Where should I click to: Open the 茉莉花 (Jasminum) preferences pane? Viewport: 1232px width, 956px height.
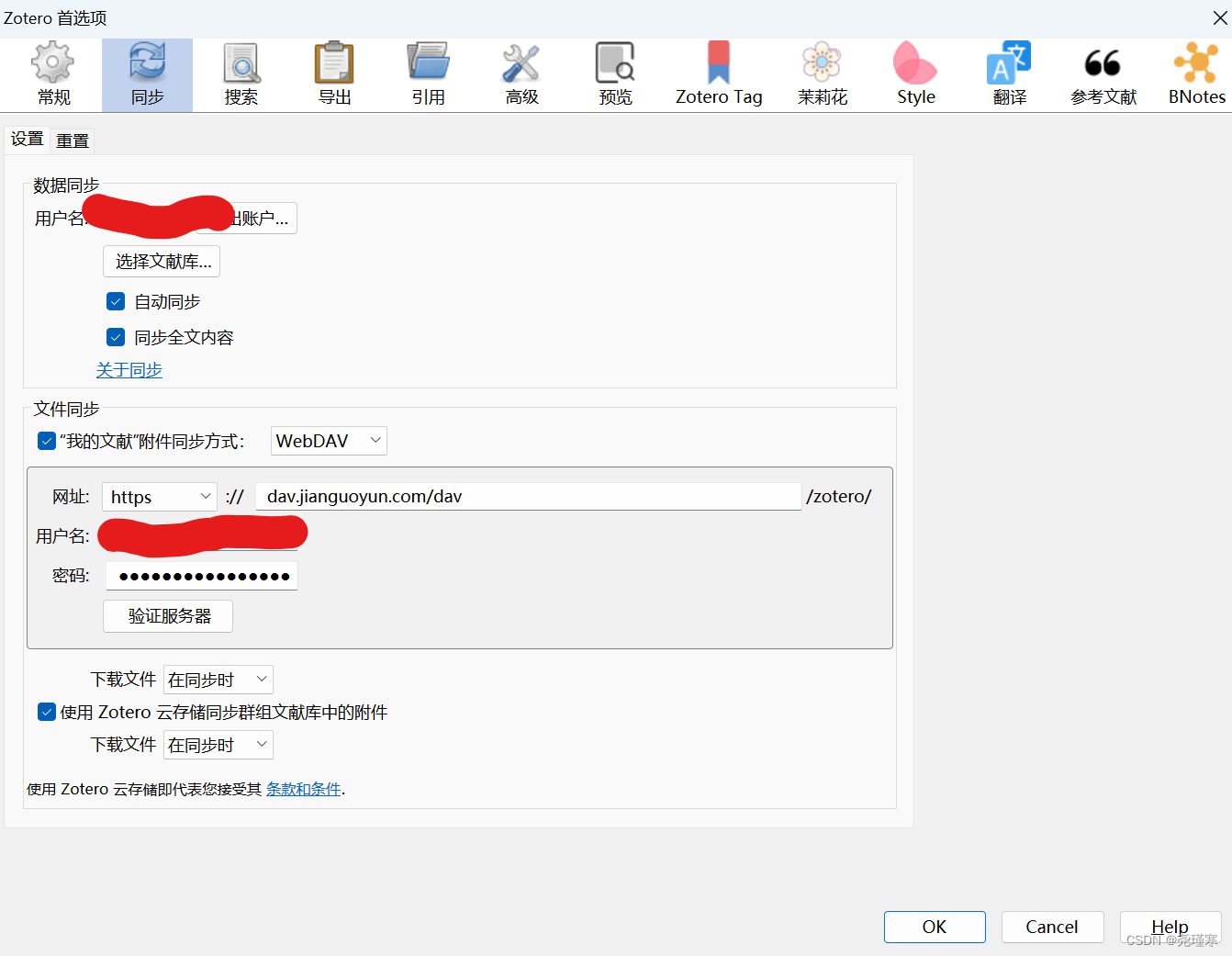[823, 75]
